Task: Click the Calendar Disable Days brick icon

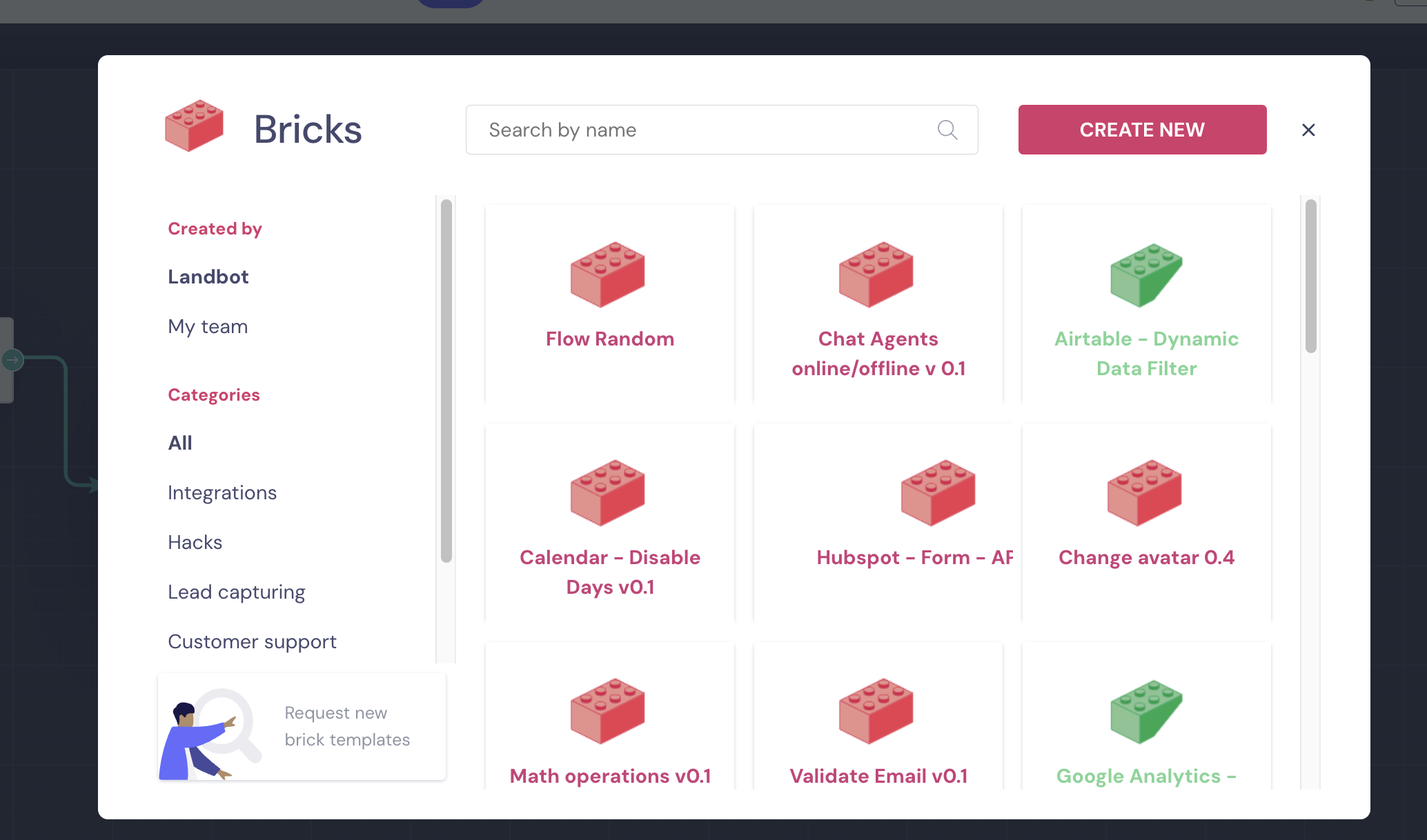Action: click(x=608, y=492)
